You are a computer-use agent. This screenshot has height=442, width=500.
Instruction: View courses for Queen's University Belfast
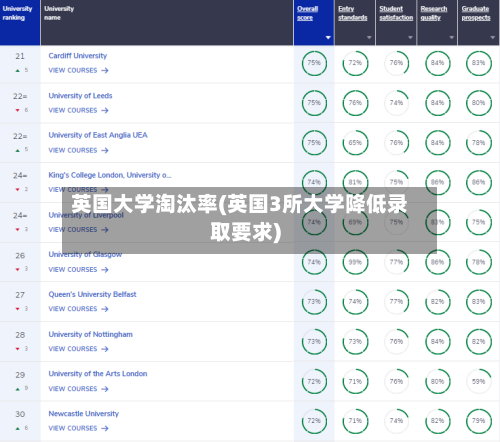78,309
